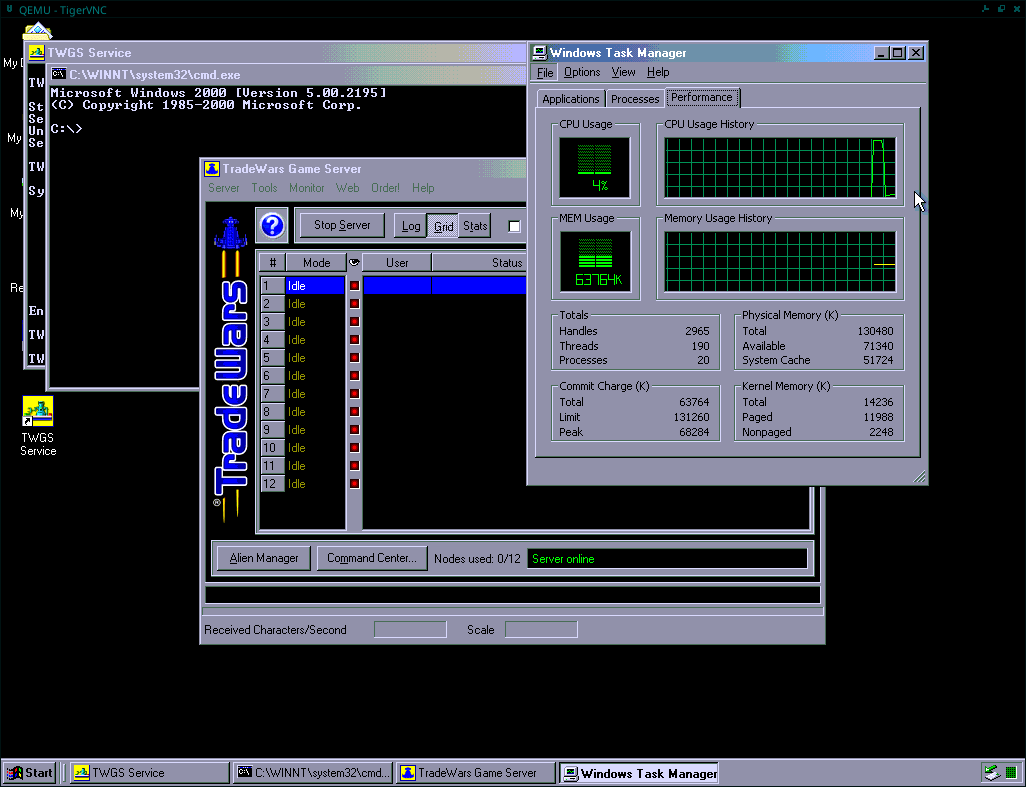Click the Command Center... button
Viewport: 1026px width, 787px height.
(372, 558)
